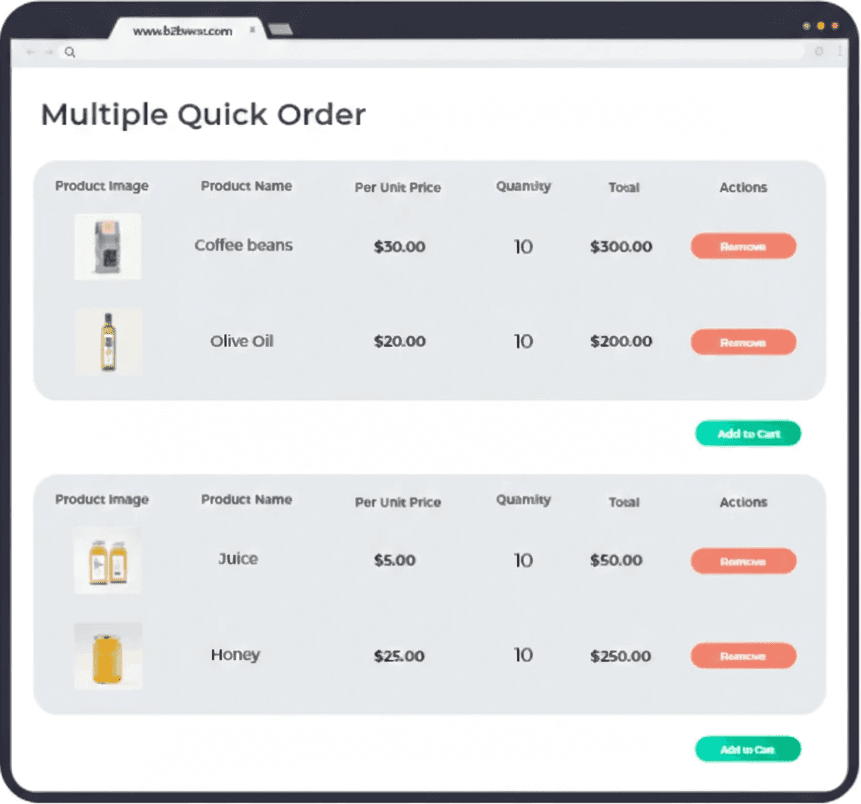
Task: Remove Juice from the order
Action: (743, 561)
